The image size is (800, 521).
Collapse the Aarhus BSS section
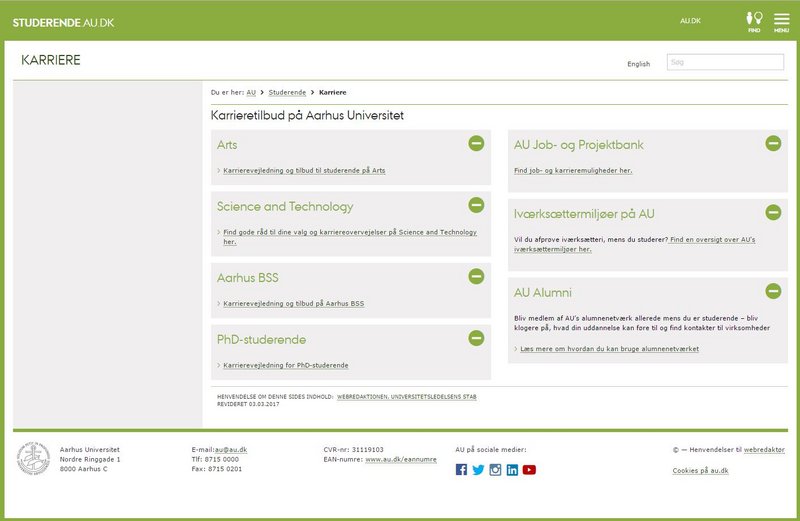click(476, 277)
